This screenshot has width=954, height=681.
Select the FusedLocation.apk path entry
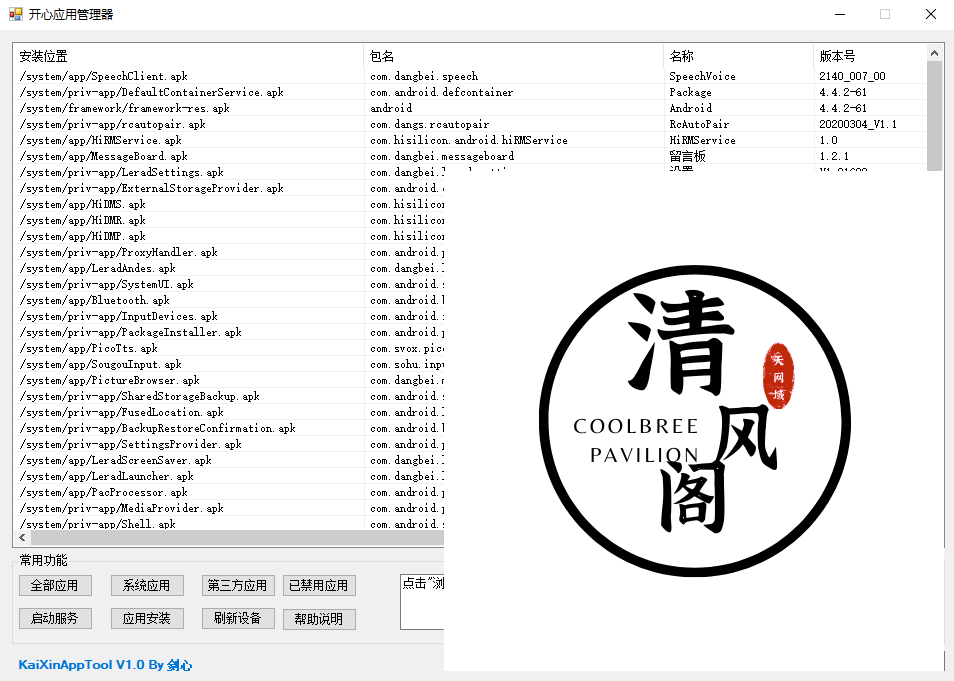coord(122,413)
